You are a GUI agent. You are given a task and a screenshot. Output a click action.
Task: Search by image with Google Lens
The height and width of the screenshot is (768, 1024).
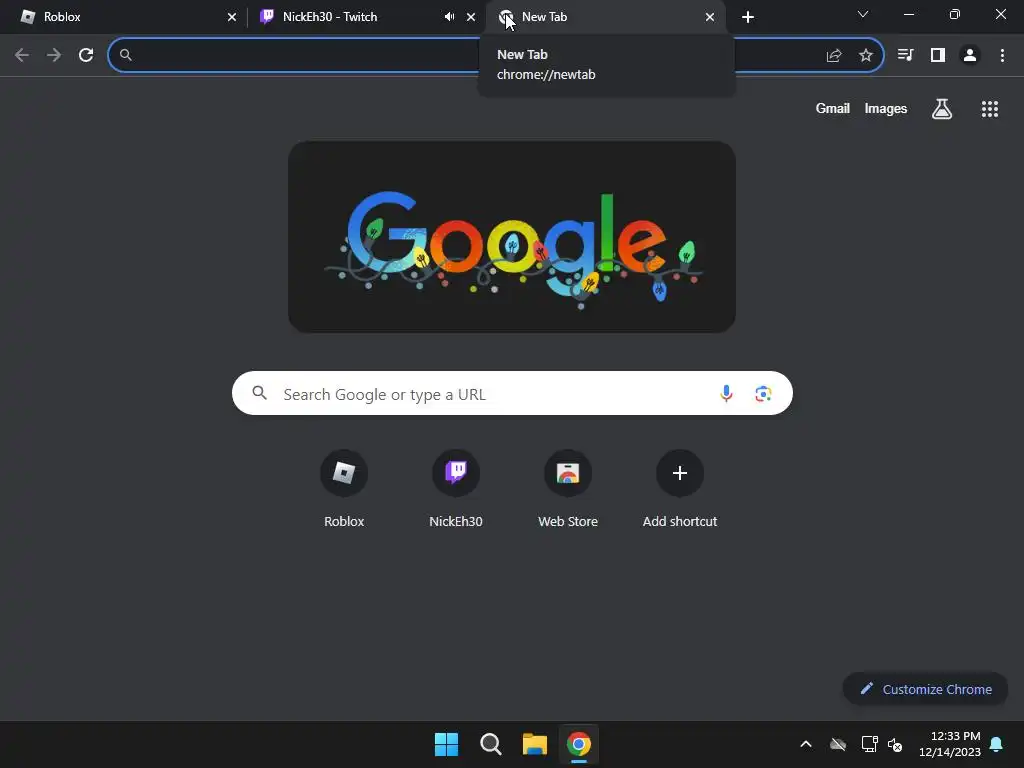[x=763, y=393]
